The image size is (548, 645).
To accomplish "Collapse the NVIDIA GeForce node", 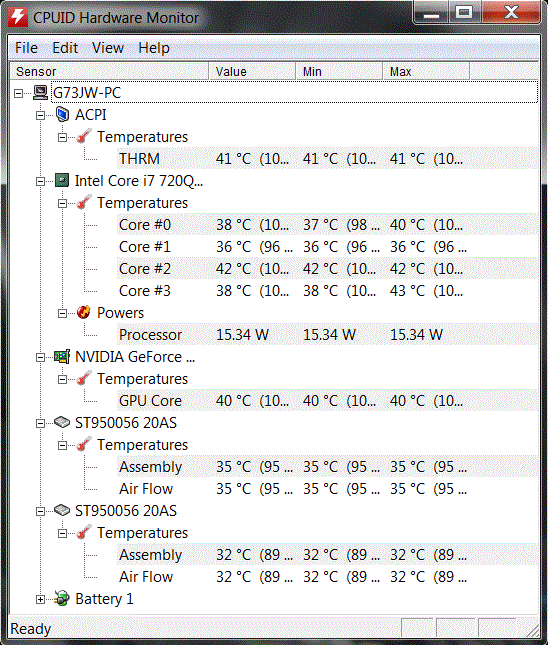I will pyautogui.click(x=40, y=357).
